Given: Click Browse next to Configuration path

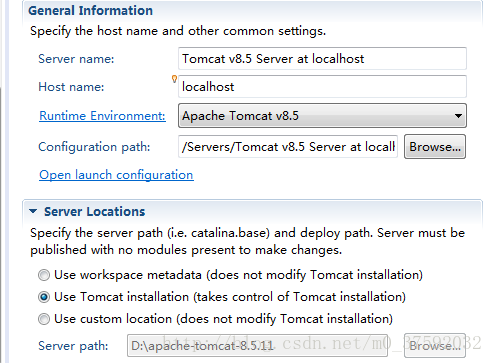Looking at the screenshot, I should [435, 147].
